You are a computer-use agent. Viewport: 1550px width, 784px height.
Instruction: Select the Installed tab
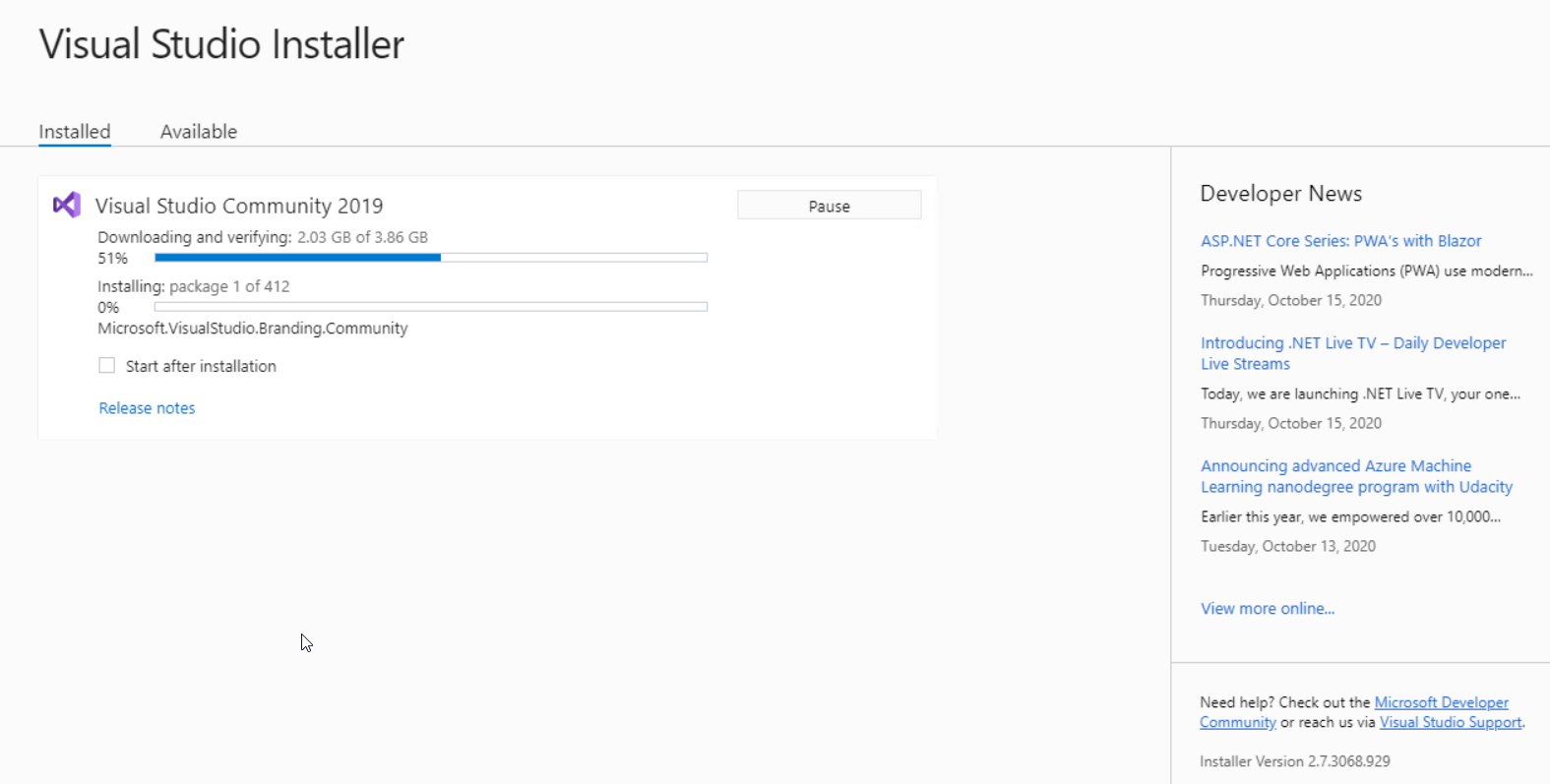(x=75, y=132)
